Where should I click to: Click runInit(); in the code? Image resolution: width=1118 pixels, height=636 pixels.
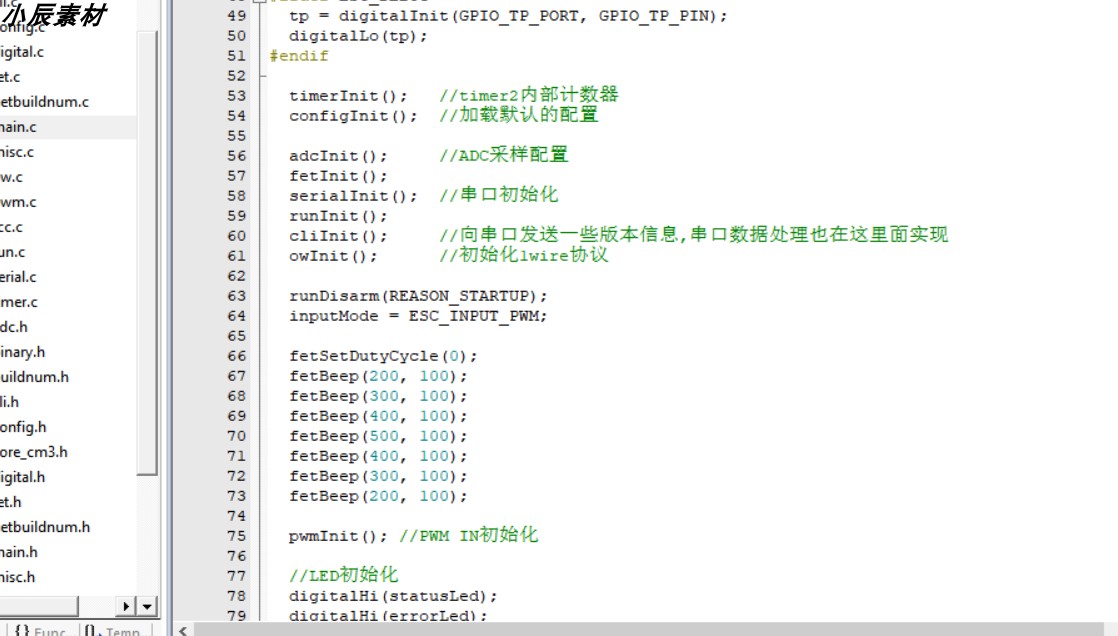(x=338, y=215)
